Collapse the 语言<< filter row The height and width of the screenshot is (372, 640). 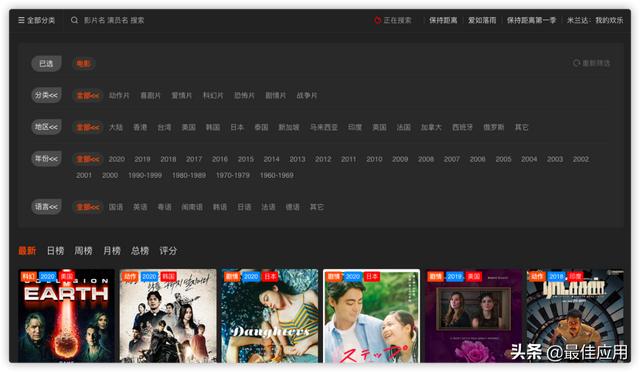[46, 207]
